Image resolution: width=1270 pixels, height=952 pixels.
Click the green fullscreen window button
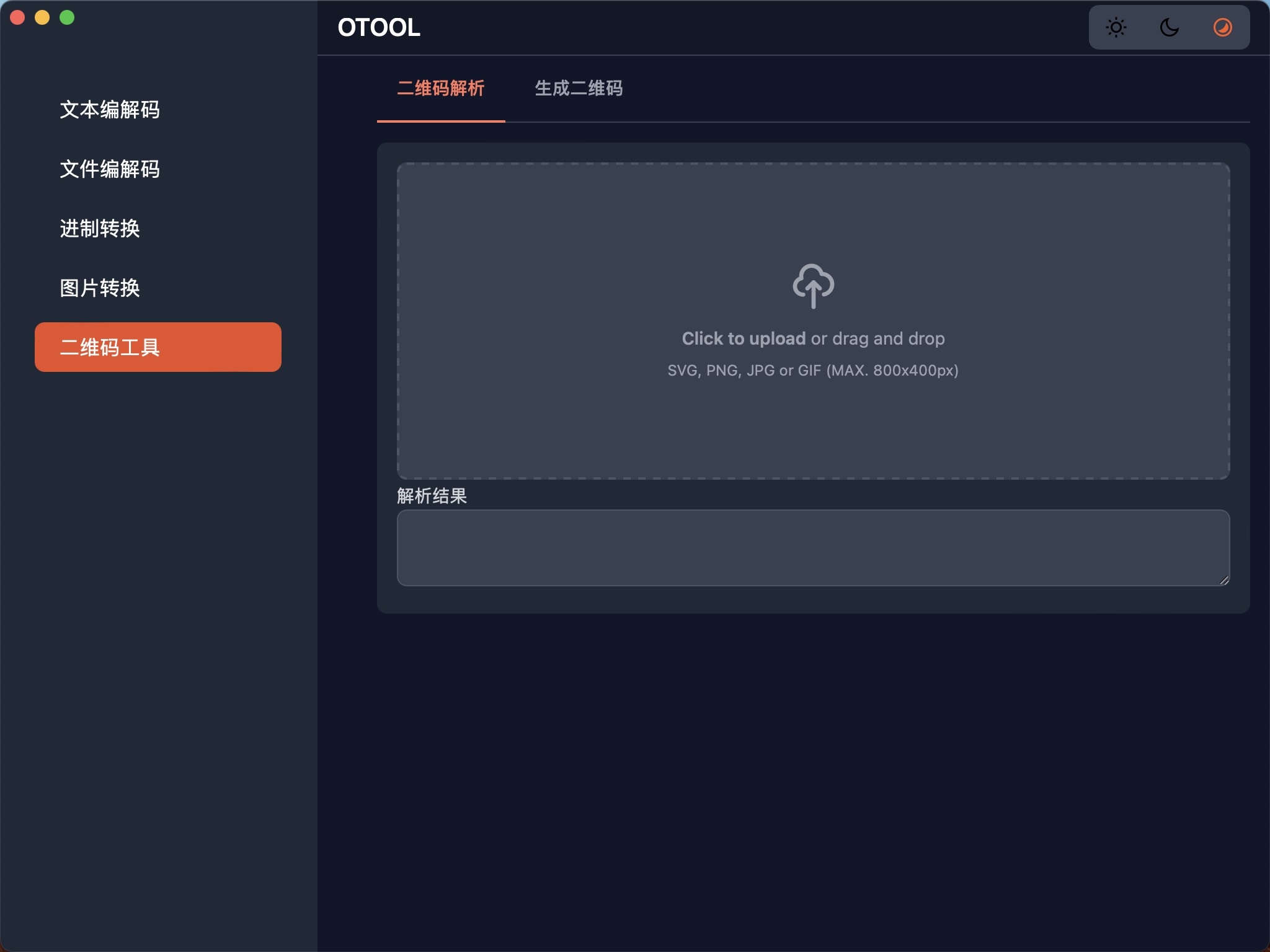click(x=67, y=17)
